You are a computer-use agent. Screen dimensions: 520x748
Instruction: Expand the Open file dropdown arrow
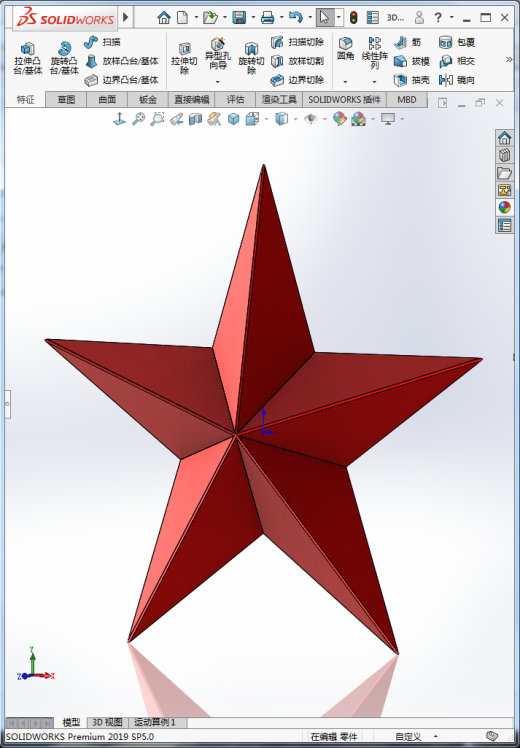coord(224,18)
